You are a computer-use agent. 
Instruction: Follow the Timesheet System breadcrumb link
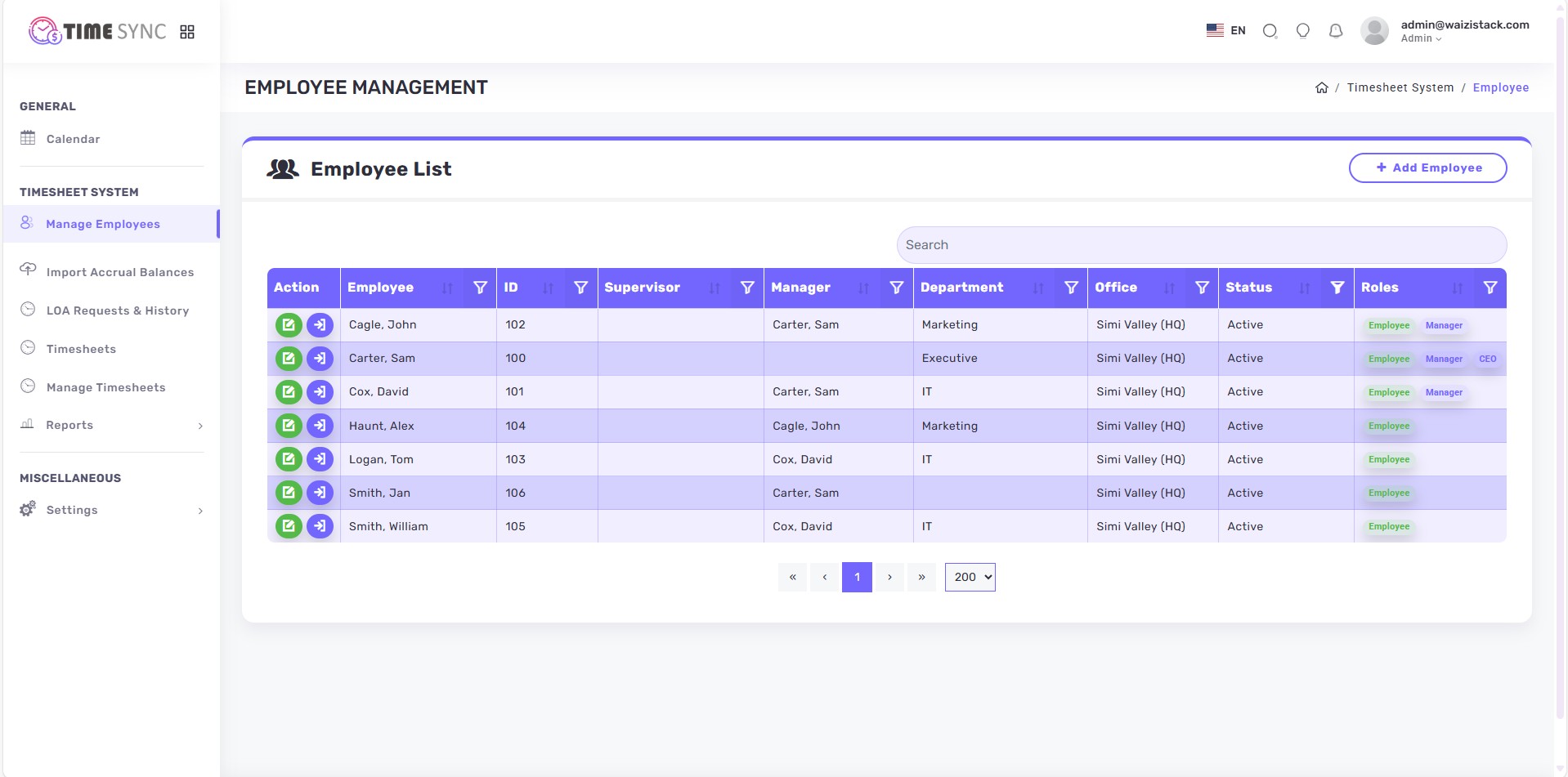click(x=1400, y=87)
